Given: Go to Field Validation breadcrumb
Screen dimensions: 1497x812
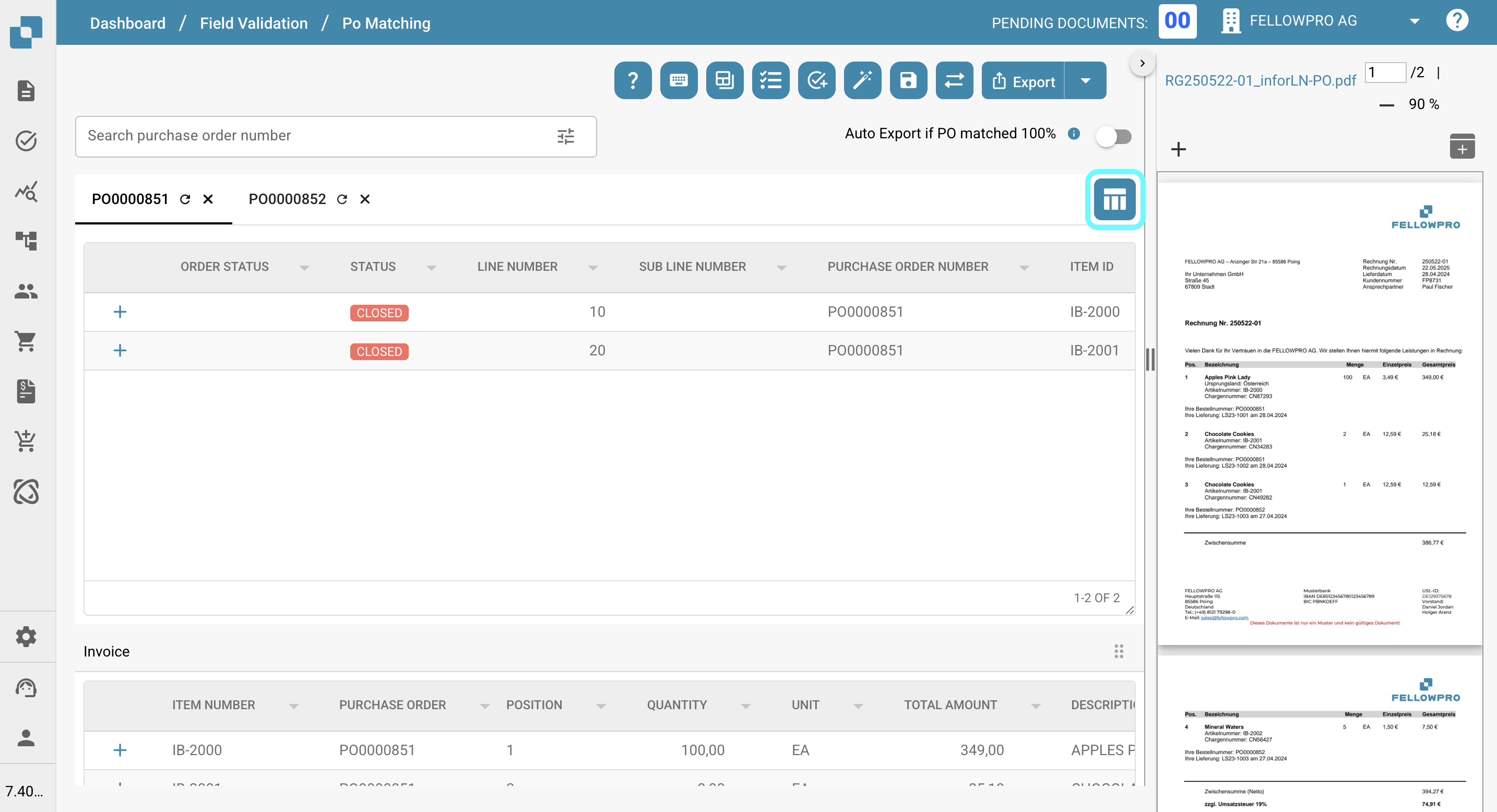Looking at the screenshot, I should point(253,23).
